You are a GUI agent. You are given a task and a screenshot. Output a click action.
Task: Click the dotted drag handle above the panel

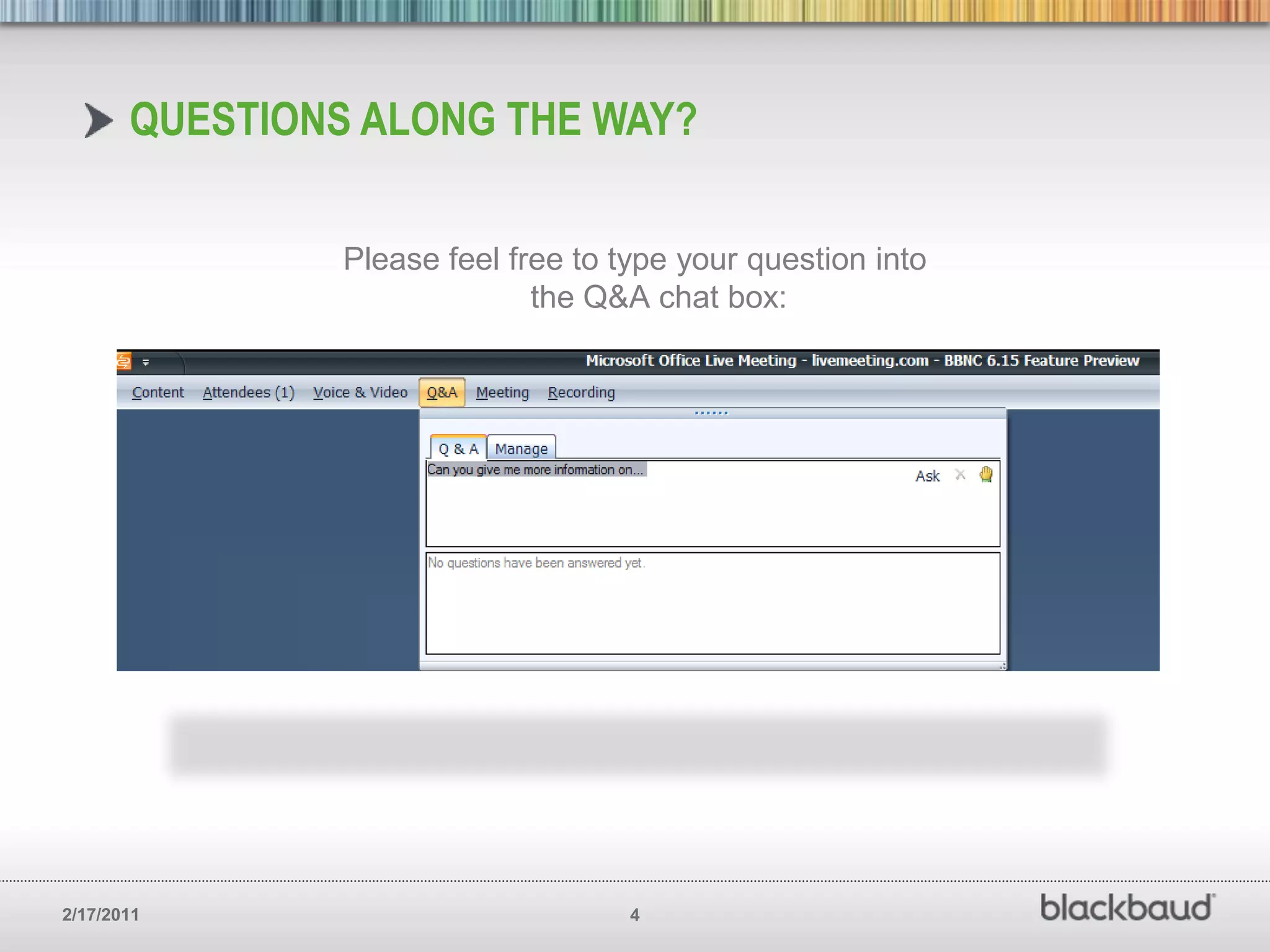[711, 413]
